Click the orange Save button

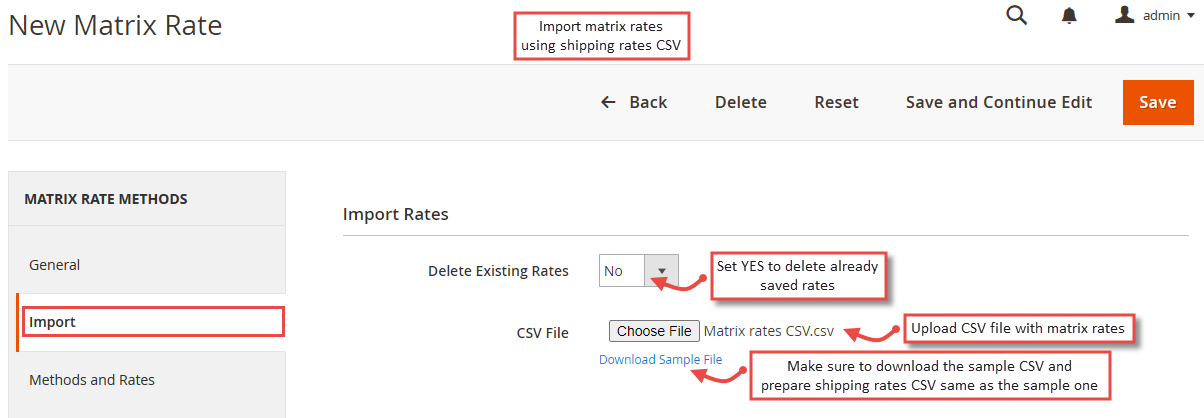[1158, 102]
